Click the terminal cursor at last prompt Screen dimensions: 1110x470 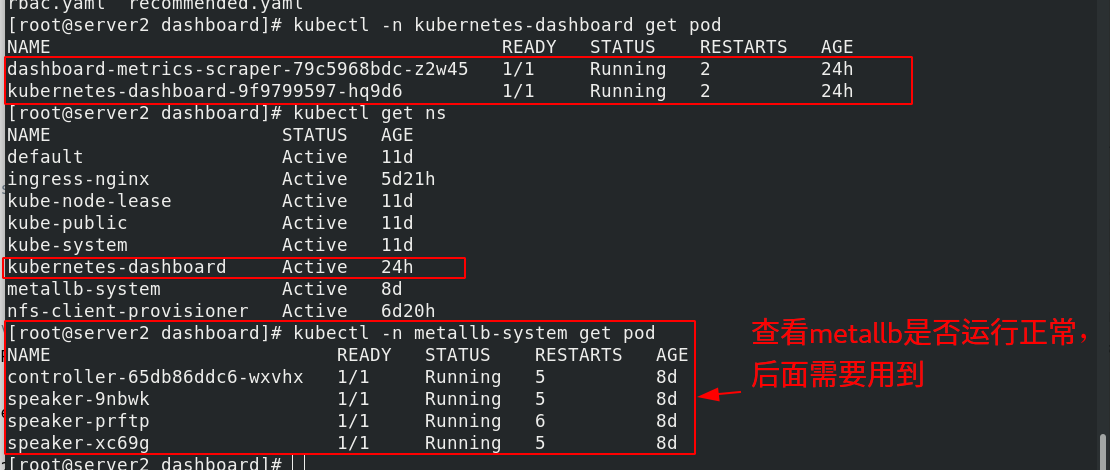pos(298,464)
